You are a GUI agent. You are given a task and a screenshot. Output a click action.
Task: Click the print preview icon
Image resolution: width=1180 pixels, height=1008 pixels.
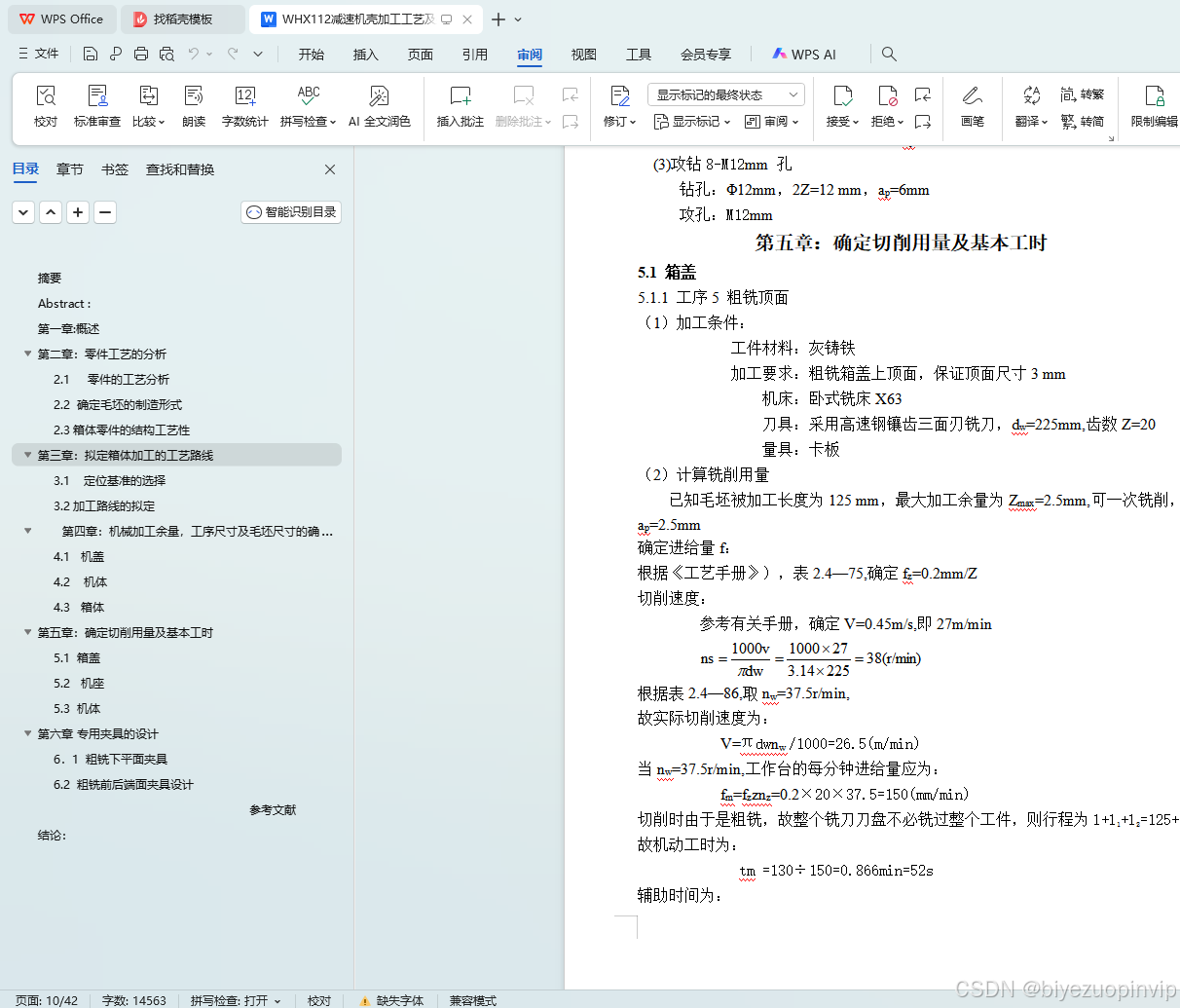[x=166, y=54]
